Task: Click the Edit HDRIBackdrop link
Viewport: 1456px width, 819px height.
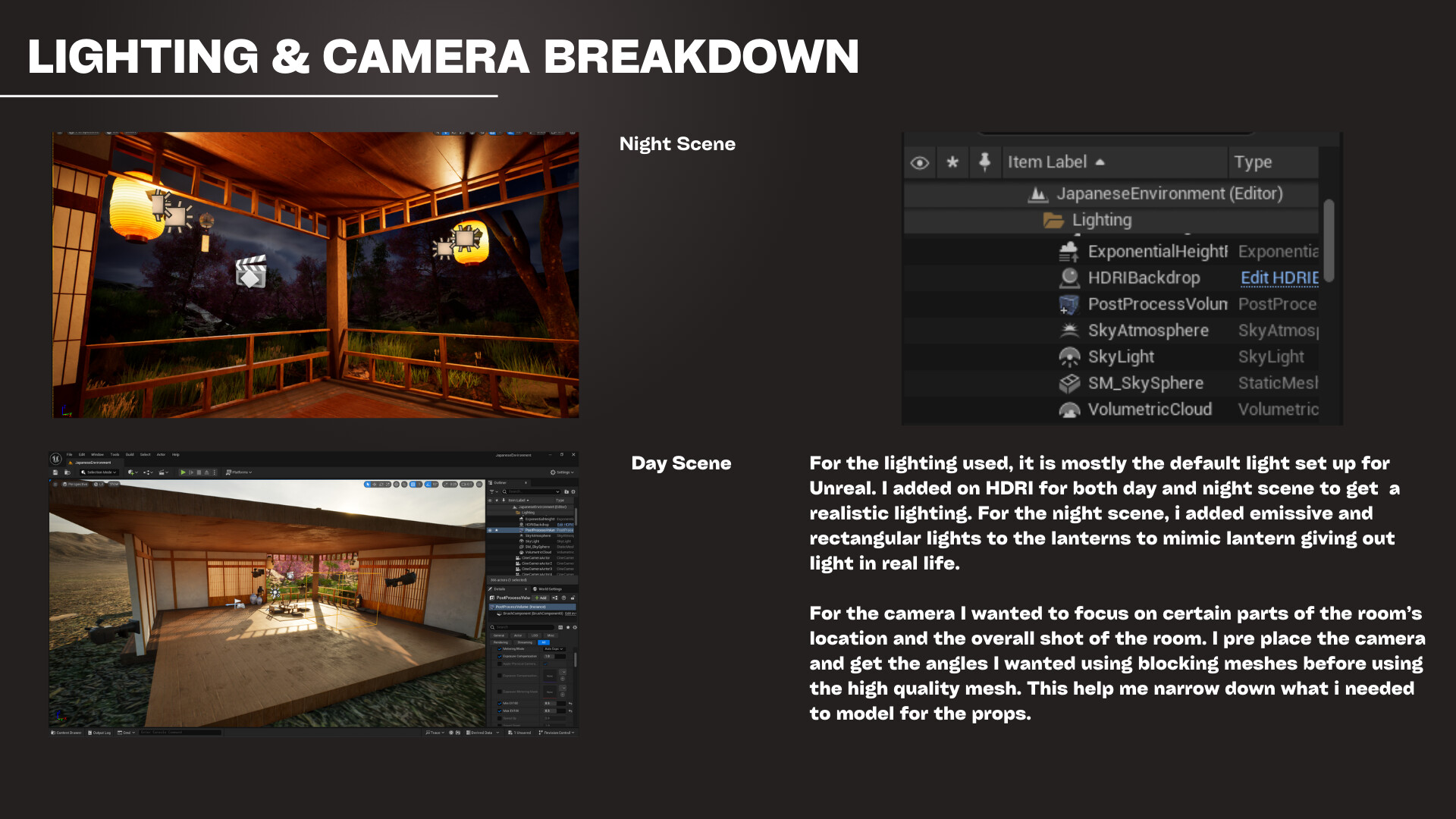Action: pyautogui.click(x=1279, y=278)
